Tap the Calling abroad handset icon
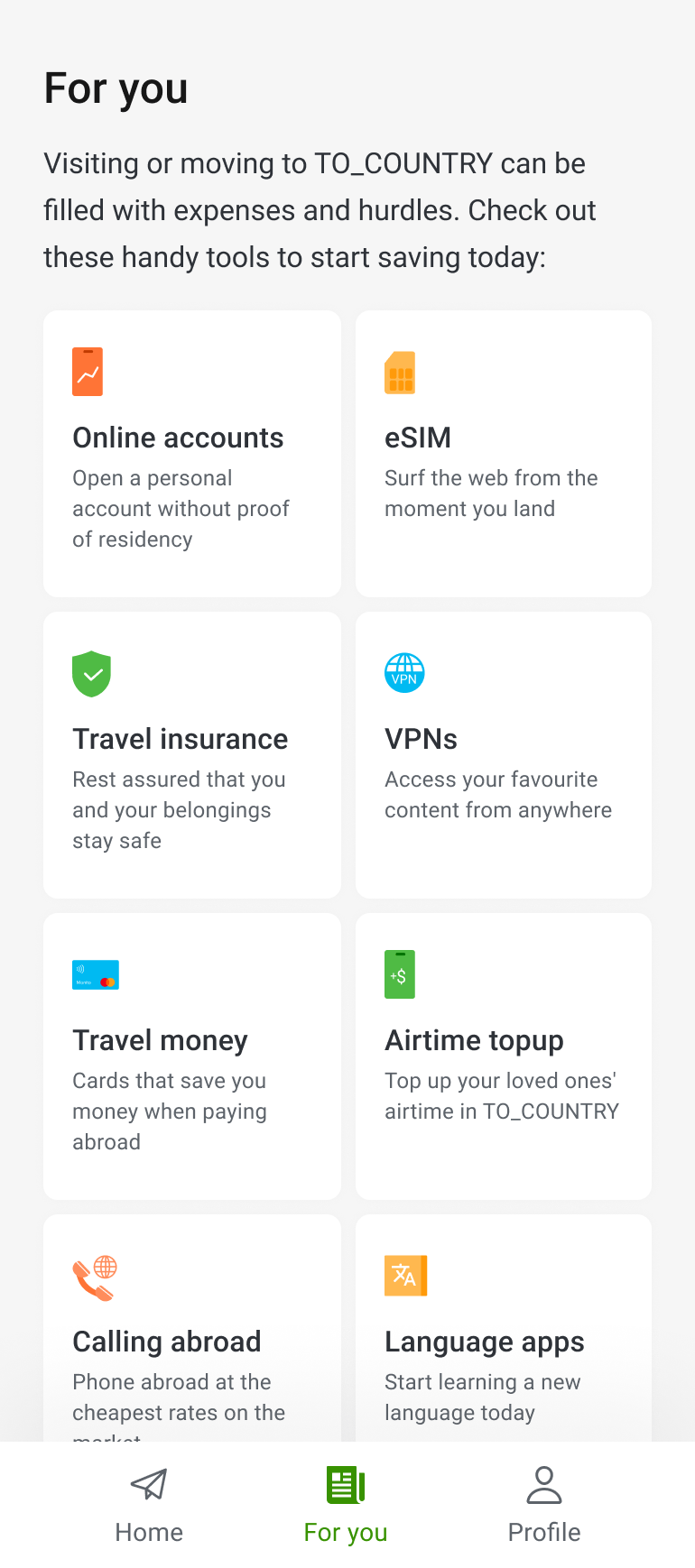The height and width of the screenshot is (1568, 695). click(x=95, y=1277)
